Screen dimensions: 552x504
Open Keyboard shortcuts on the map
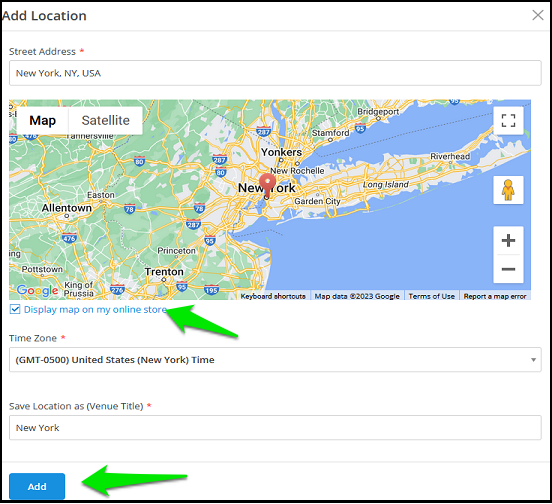click(x=273, y=296)
